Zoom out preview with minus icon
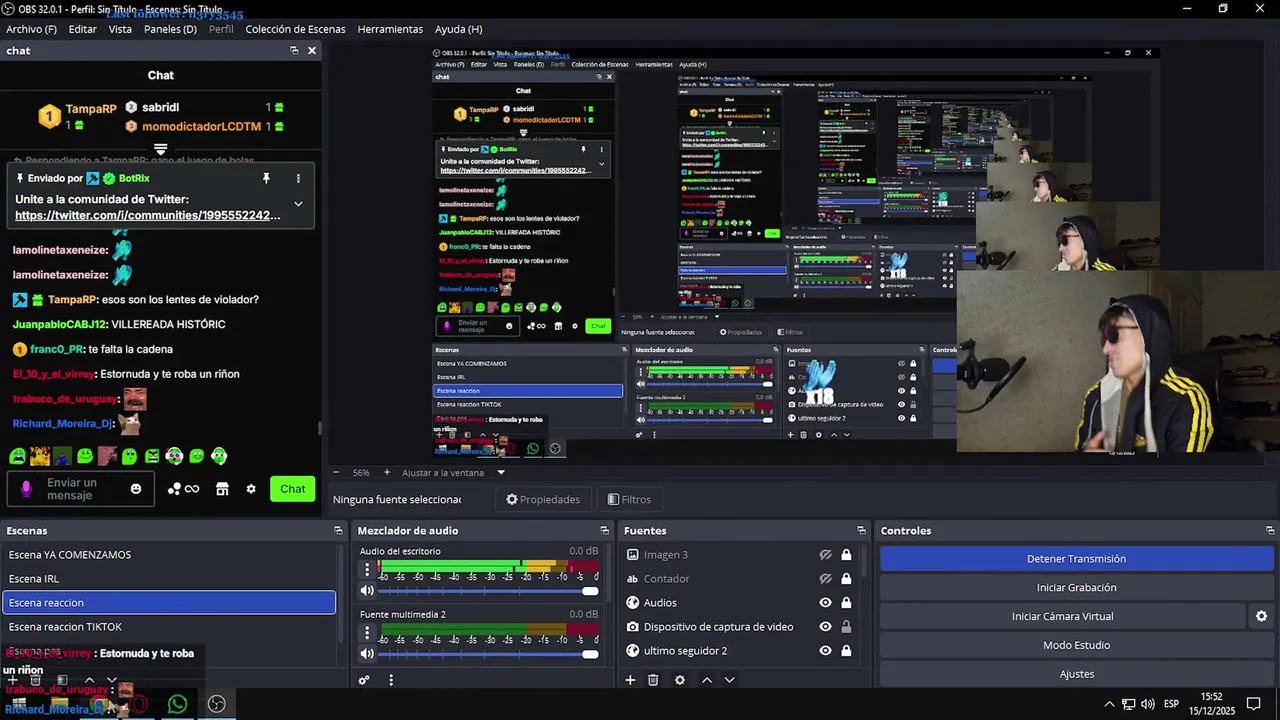Image resolution: width=1280 pixels, height=720 pixels. (336, 472)
